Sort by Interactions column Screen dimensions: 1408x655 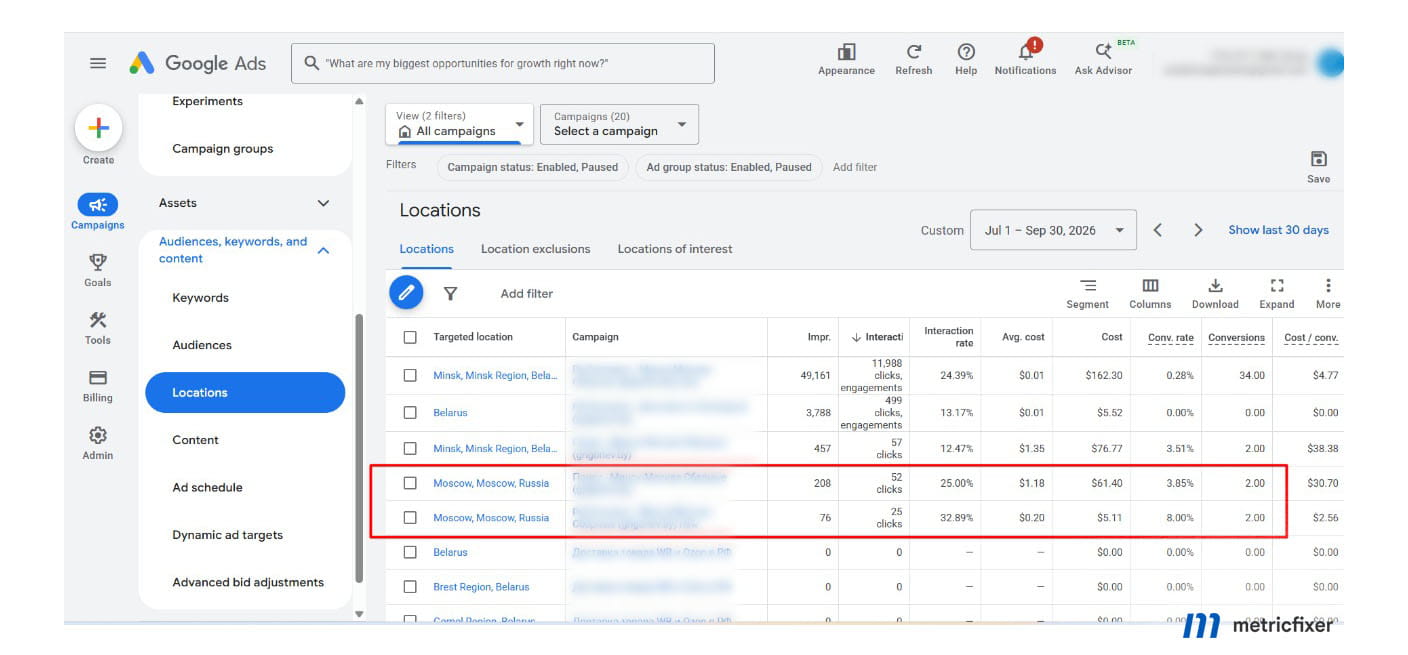[x=877, y=337]
